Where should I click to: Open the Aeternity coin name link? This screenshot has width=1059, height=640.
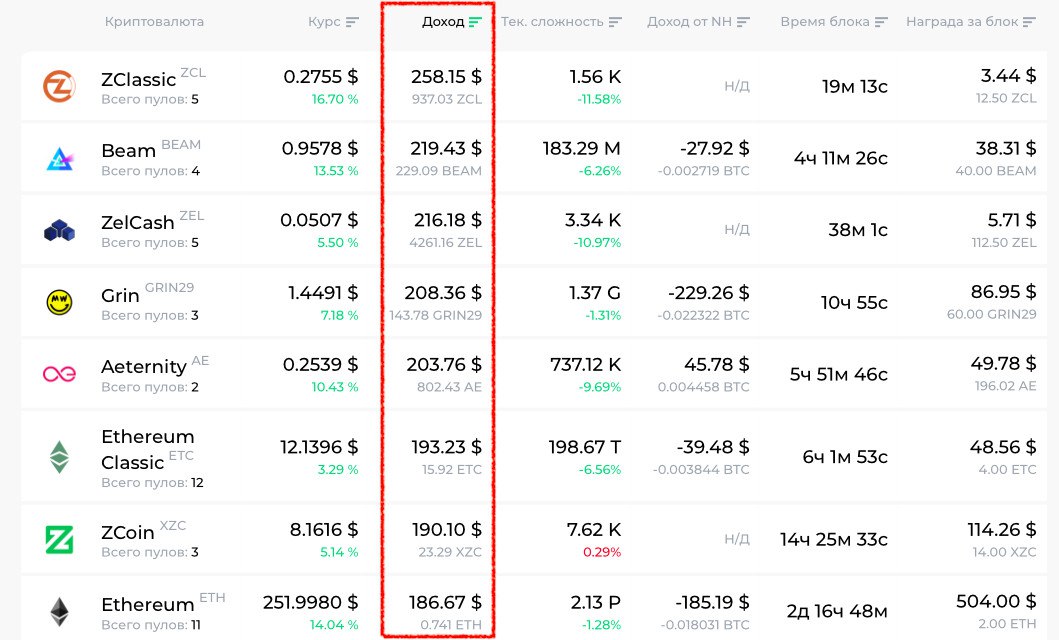144,367
